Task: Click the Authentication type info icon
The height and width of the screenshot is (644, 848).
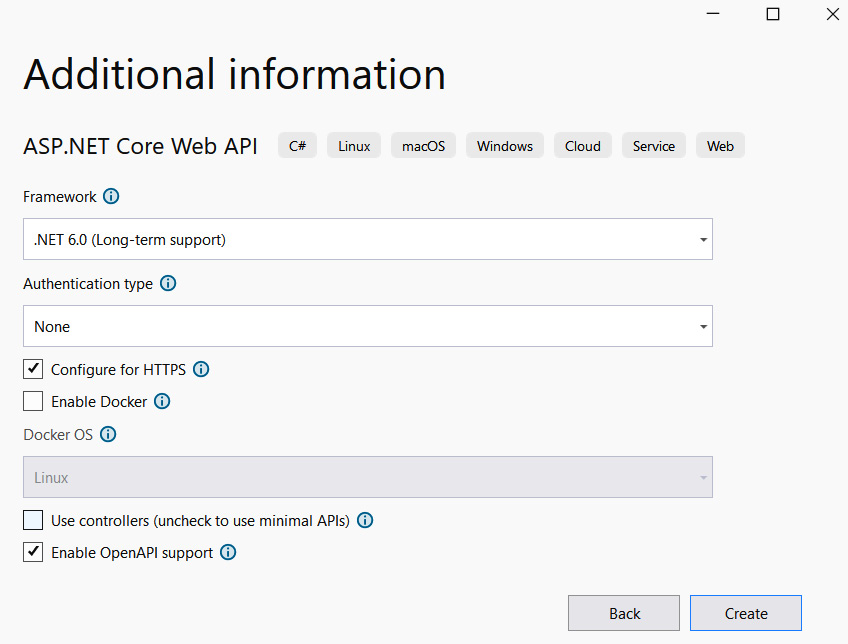Action: point(168,283)
